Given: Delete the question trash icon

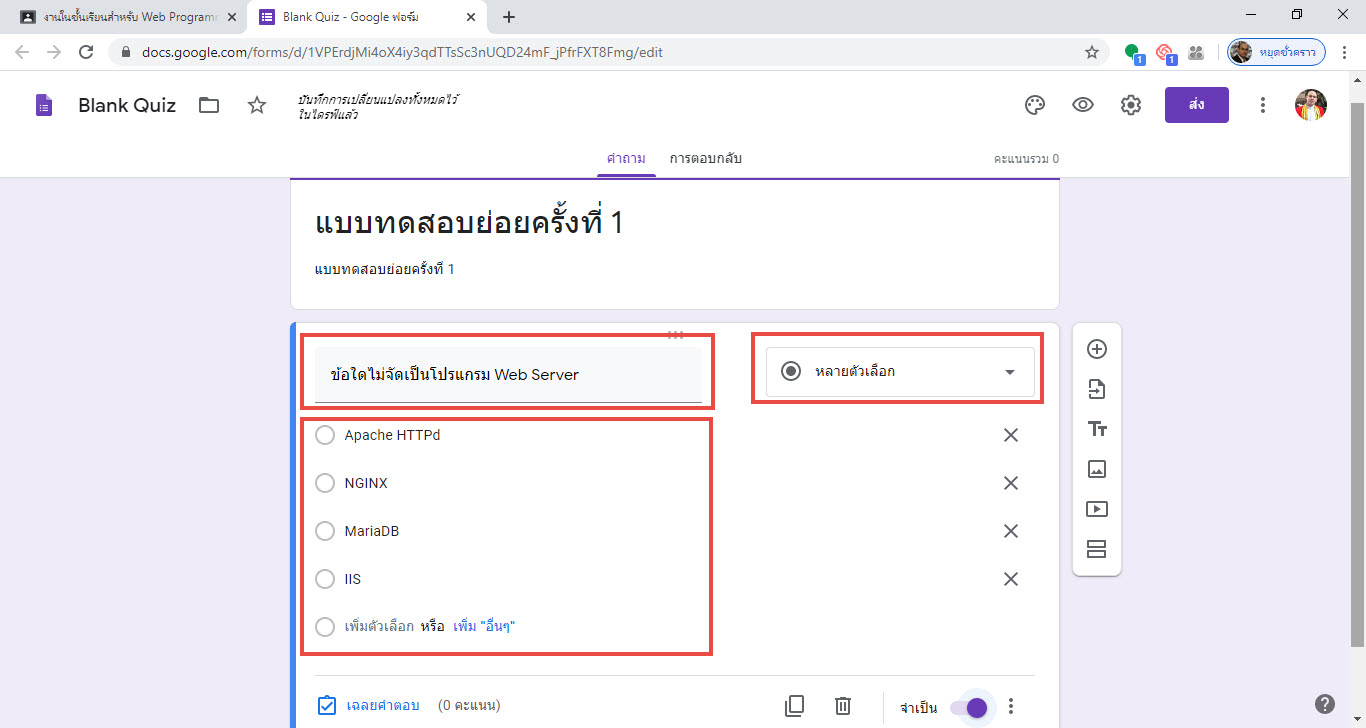Looking at the screenshot, I should point(843,706).
